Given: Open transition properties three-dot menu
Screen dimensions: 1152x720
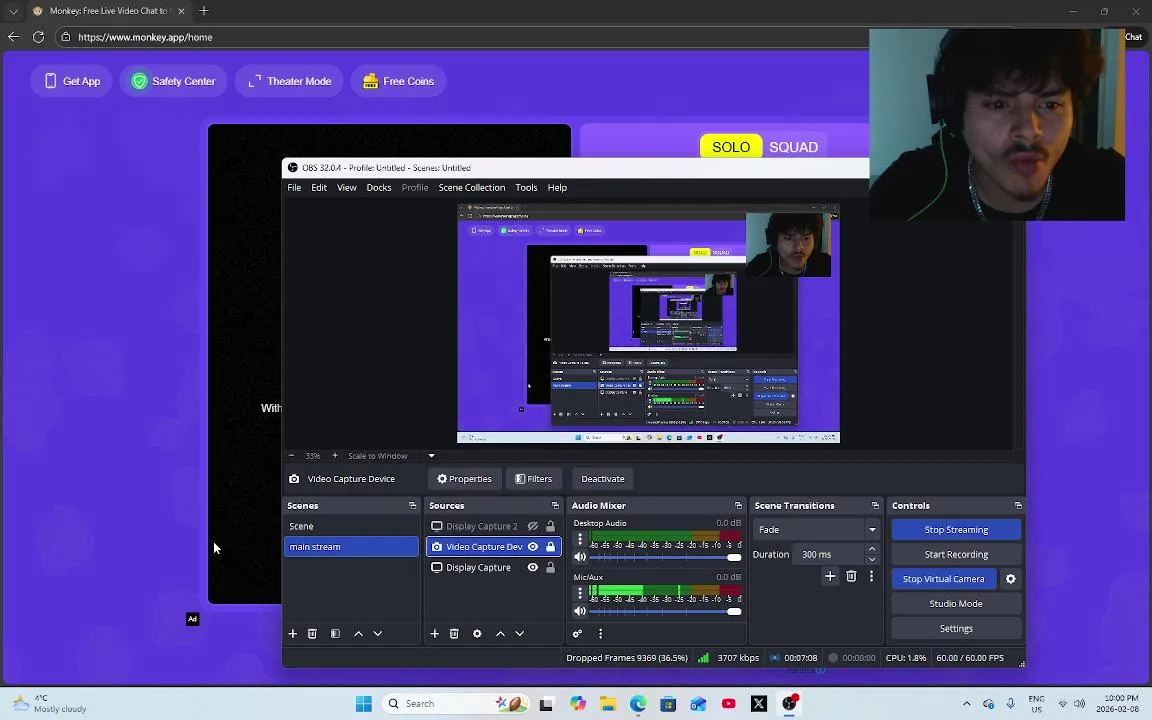Looking at the screenshot, I should click(871, 576).
